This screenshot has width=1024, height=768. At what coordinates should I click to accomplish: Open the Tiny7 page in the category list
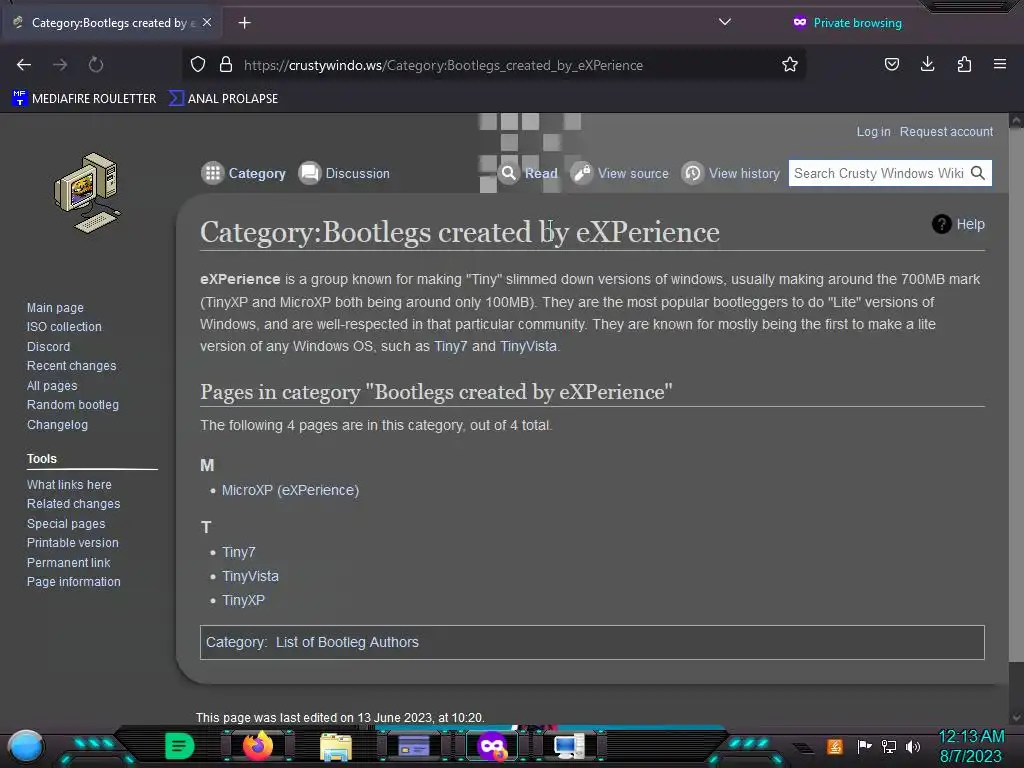238,552
